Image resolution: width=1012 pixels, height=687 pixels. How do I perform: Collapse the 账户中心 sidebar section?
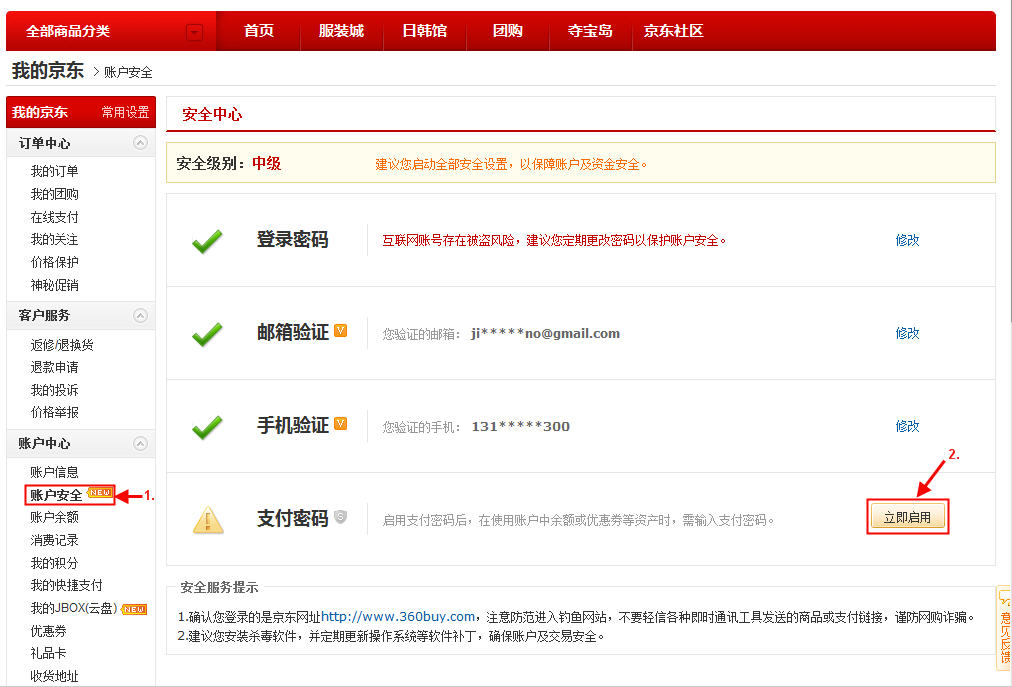pos(140,443)
